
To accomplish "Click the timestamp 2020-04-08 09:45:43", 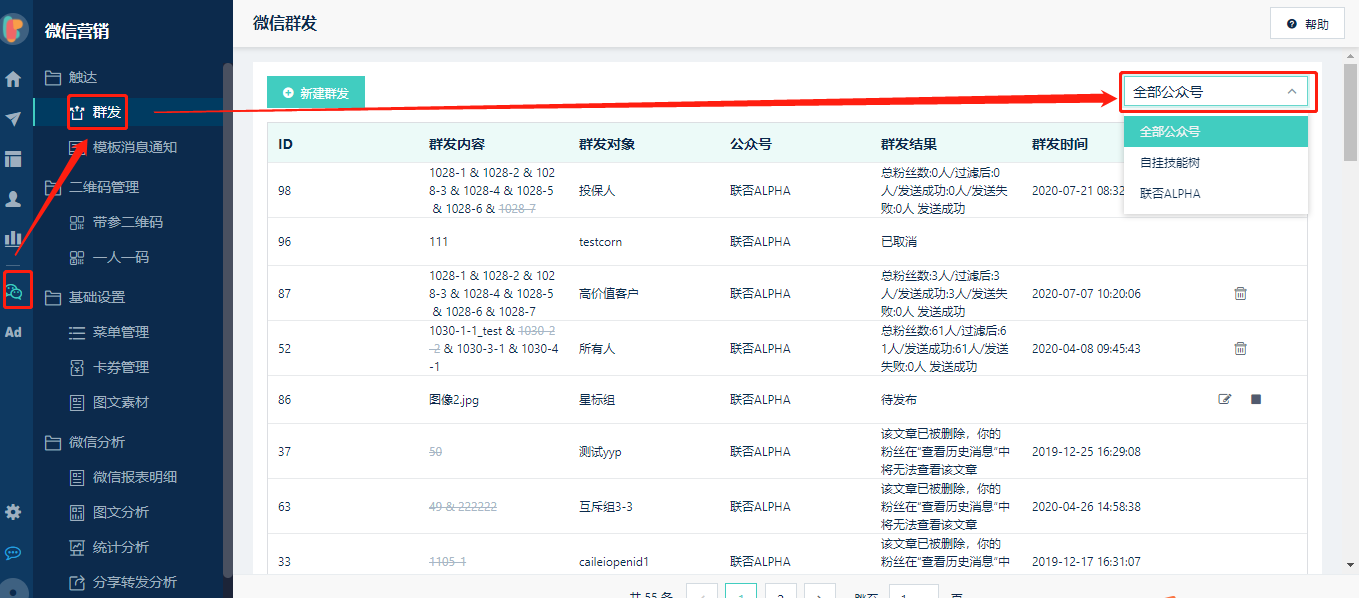I will click(x=1086, y=349).
